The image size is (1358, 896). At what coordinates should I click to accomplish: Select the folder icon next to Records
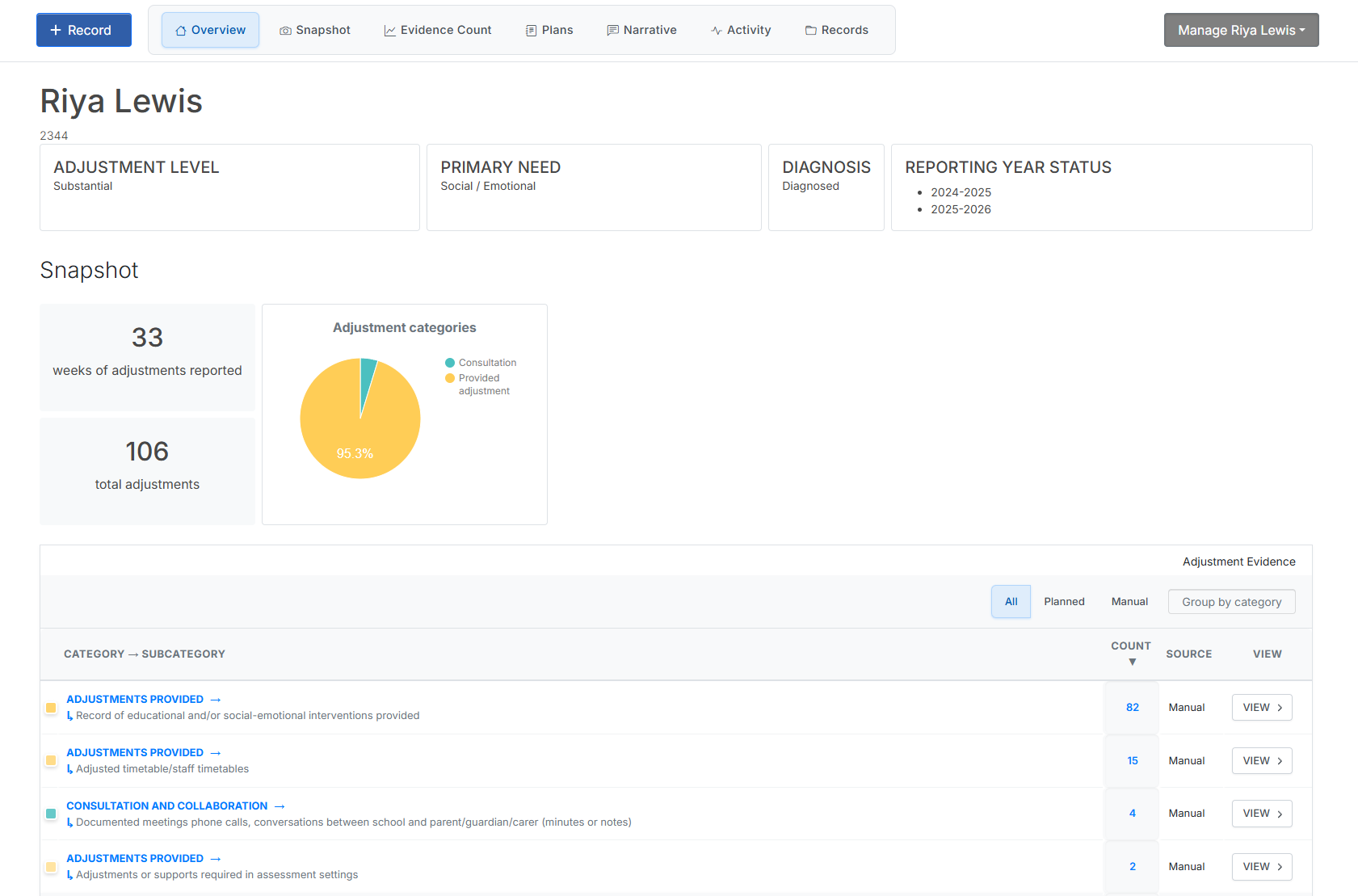(810, 29)
